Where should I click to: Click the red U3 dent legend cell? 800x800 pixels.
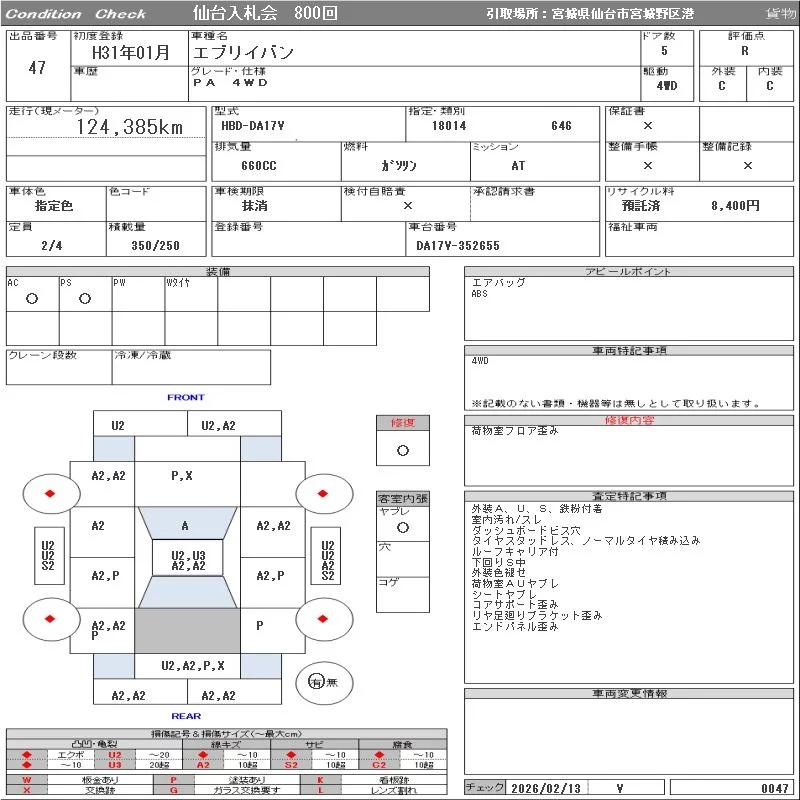[x=115, y=766]
